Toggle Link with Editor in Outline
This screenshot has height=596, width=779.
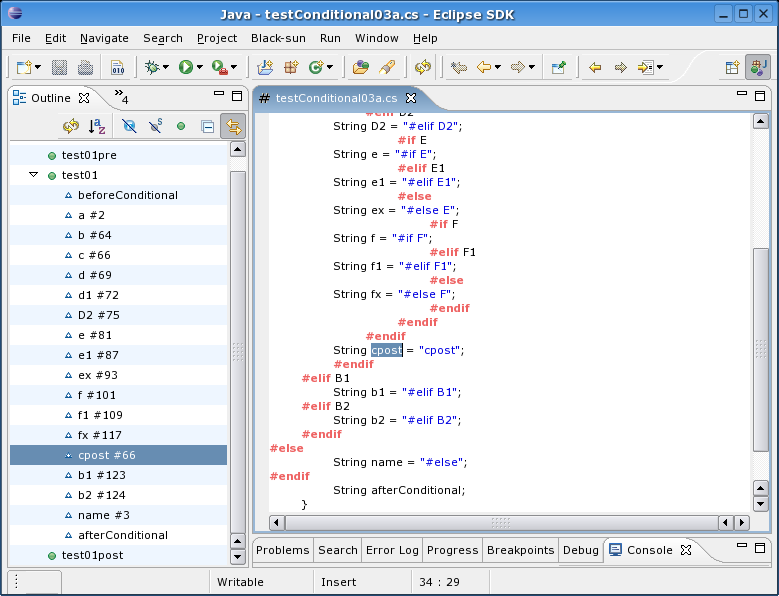[233, 127]
